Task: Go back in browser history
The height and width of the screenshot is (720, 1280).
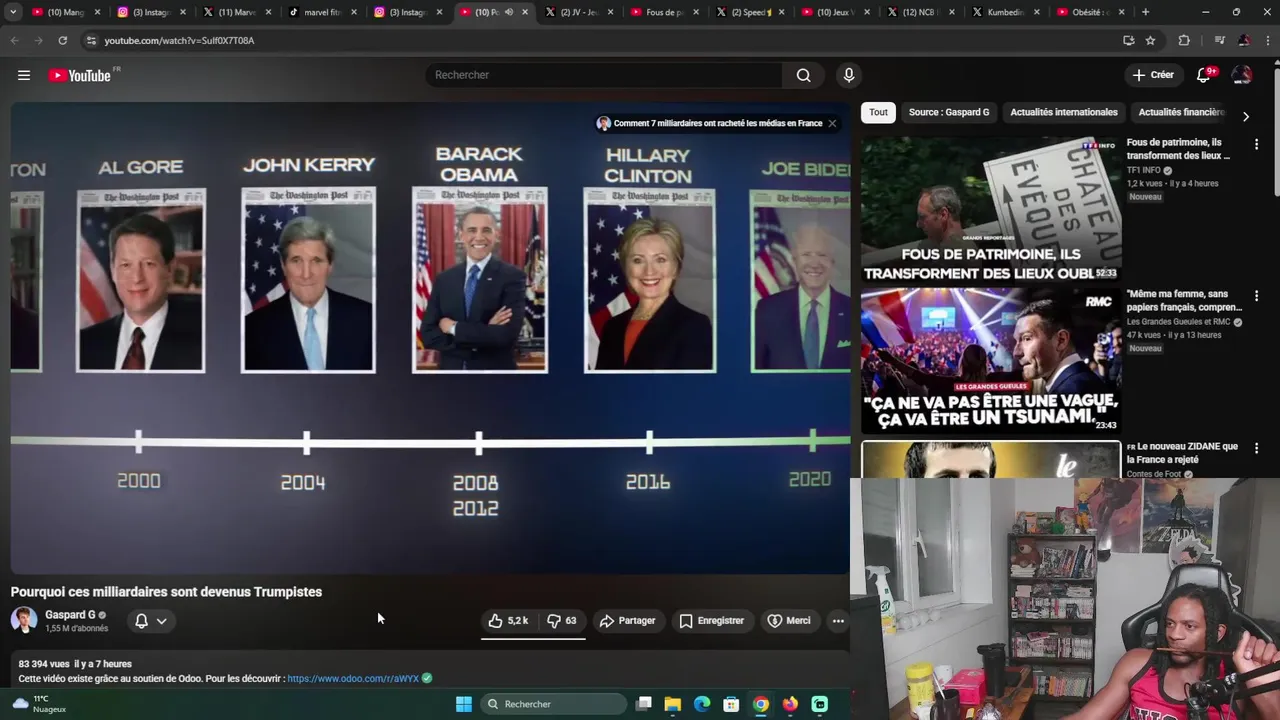Action: click(14, 40)
